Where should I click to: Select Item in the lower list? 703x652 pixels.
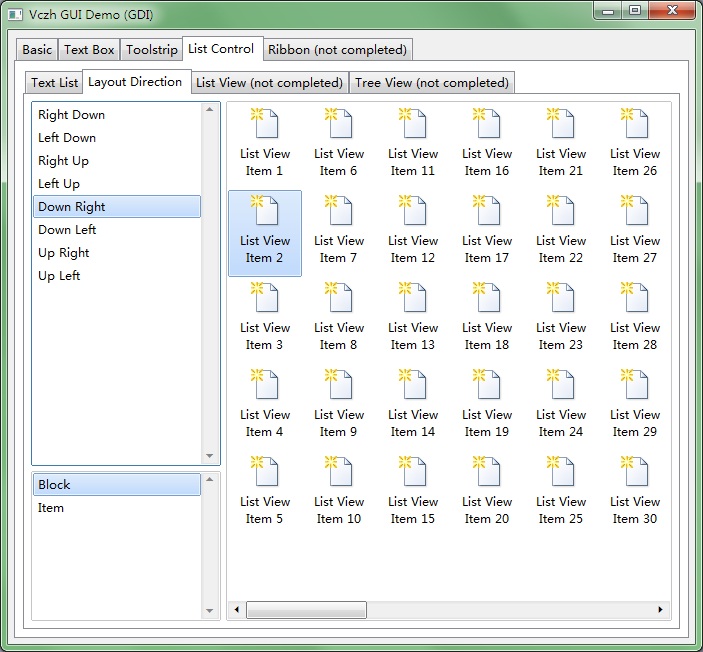(x=117, y=508)
